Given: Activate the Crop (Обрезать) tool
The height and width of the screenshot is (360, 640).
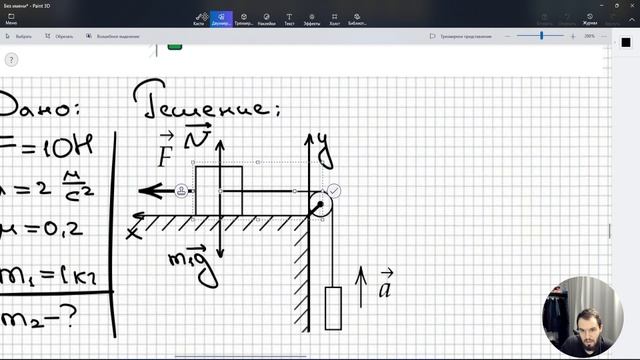Looking at the screenshot, I should (x=59, y=36).
